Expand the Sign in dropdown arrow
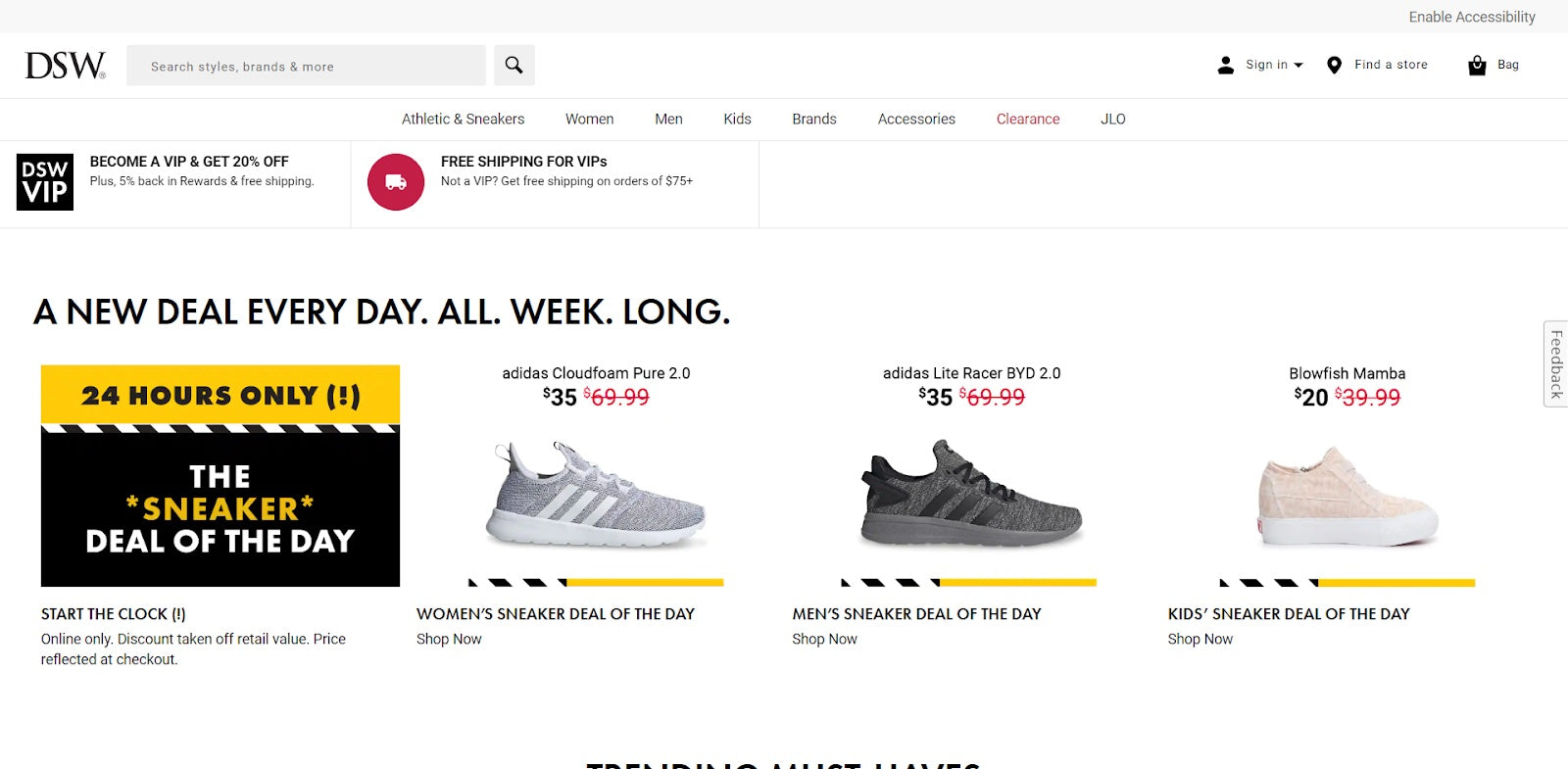 pos(1298,66)
